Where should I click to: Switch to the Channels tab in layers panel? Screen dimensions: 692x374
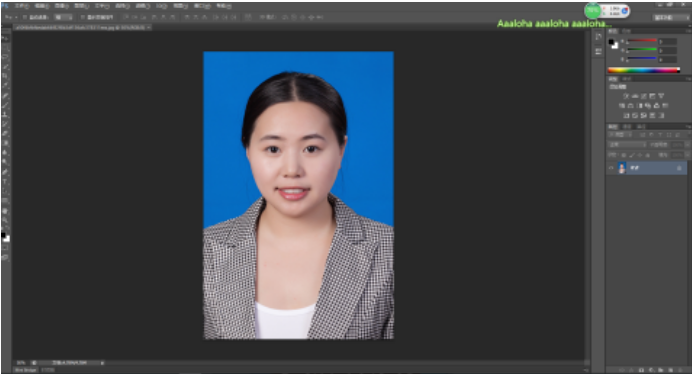627,127
